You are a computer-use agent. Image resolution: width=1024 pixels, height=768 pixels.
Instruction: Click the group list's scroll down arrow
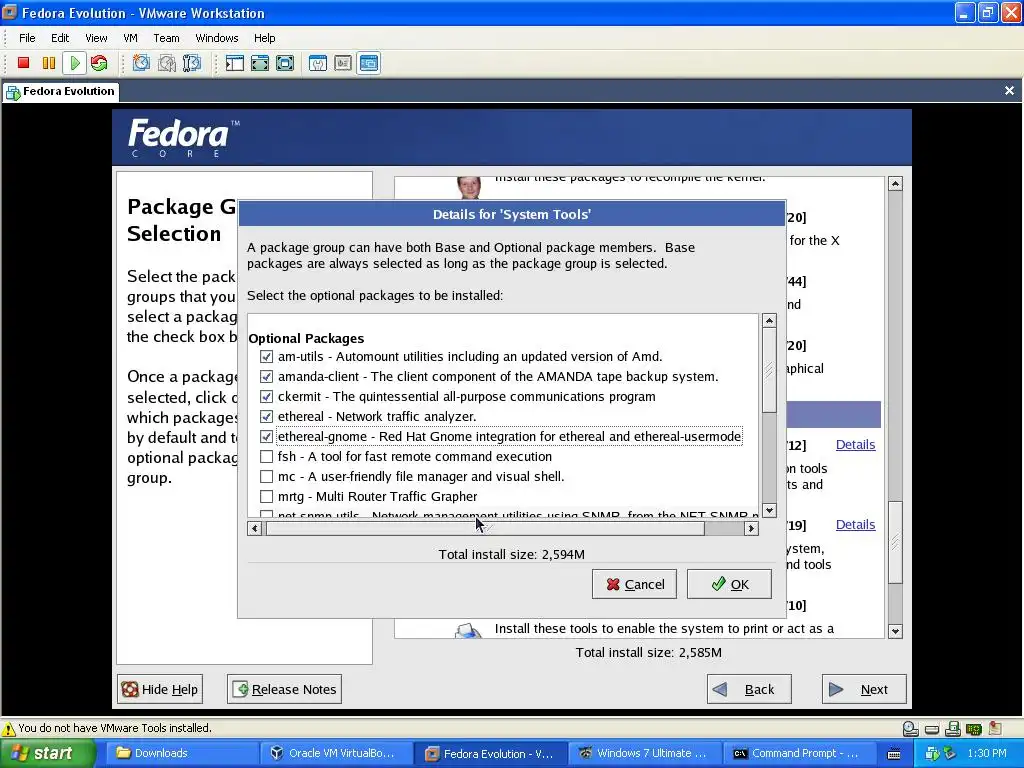click(895, 632)
